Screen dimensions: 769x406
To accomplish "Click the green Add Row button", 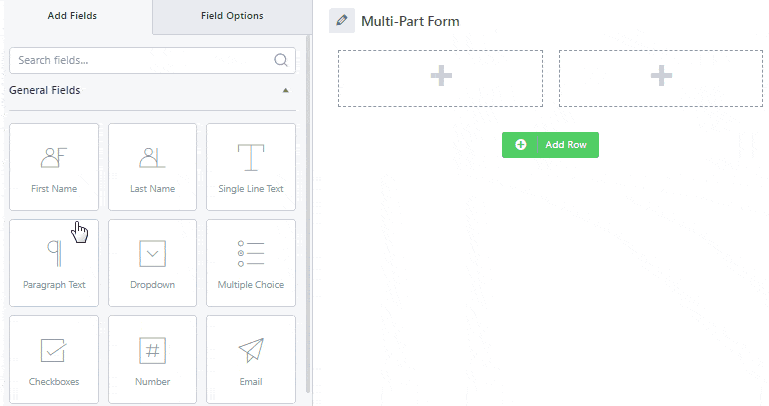I will [550, 145].
